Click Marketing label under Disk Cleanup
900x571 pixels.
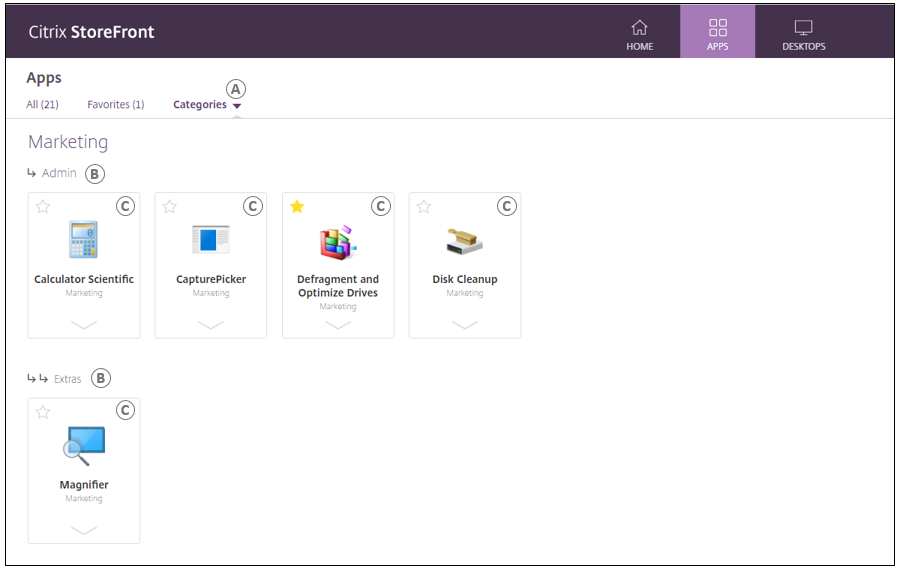pyautogui.click(x=464, y=293)
